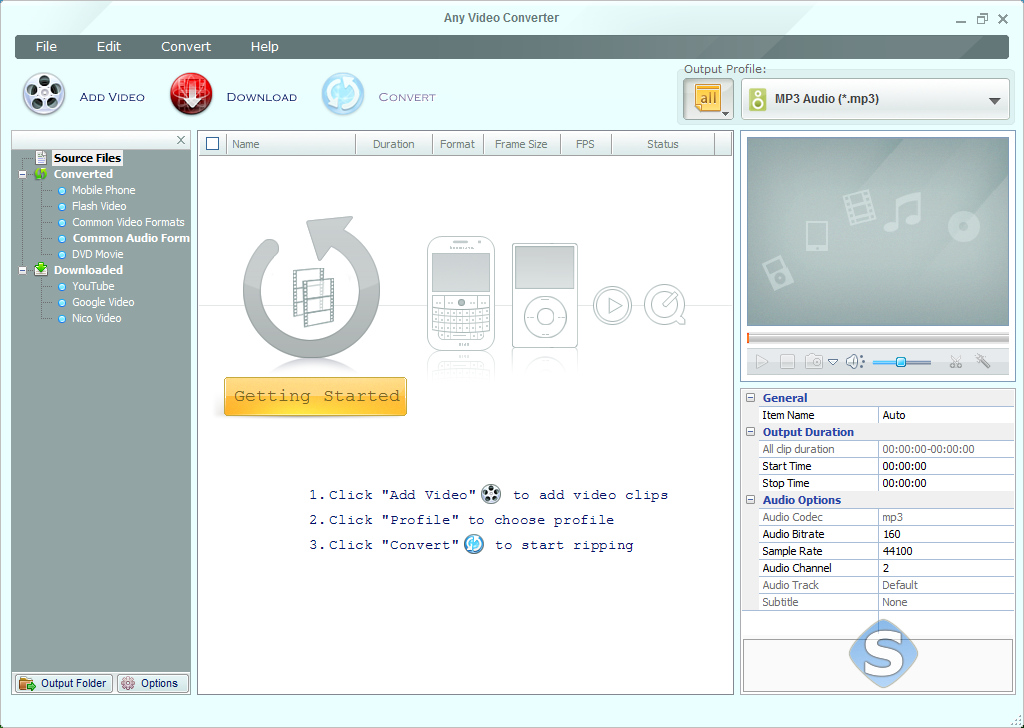The width and height of the screenshot is (1024, 728).
Task: Open the Help menu
Action: (264, 47)
